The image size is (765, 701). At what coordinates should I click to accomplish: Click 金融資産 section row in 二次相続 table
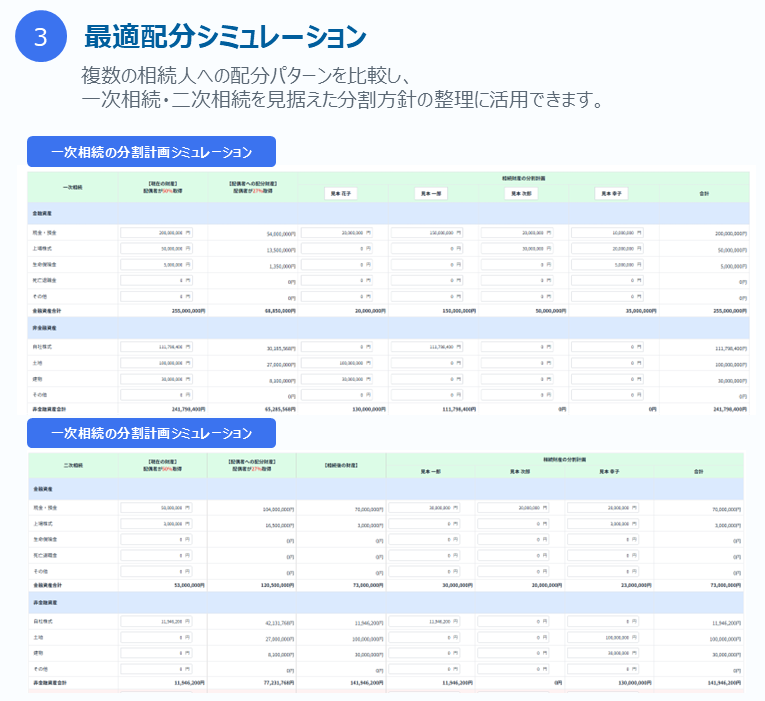point(386,489)
